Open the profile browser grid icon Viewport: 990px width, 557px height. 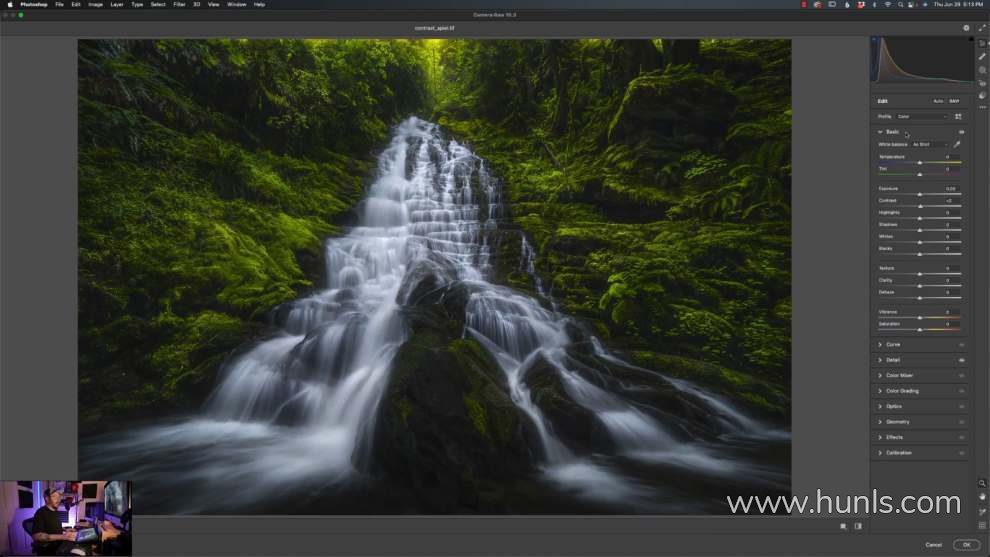pos(958,117)
